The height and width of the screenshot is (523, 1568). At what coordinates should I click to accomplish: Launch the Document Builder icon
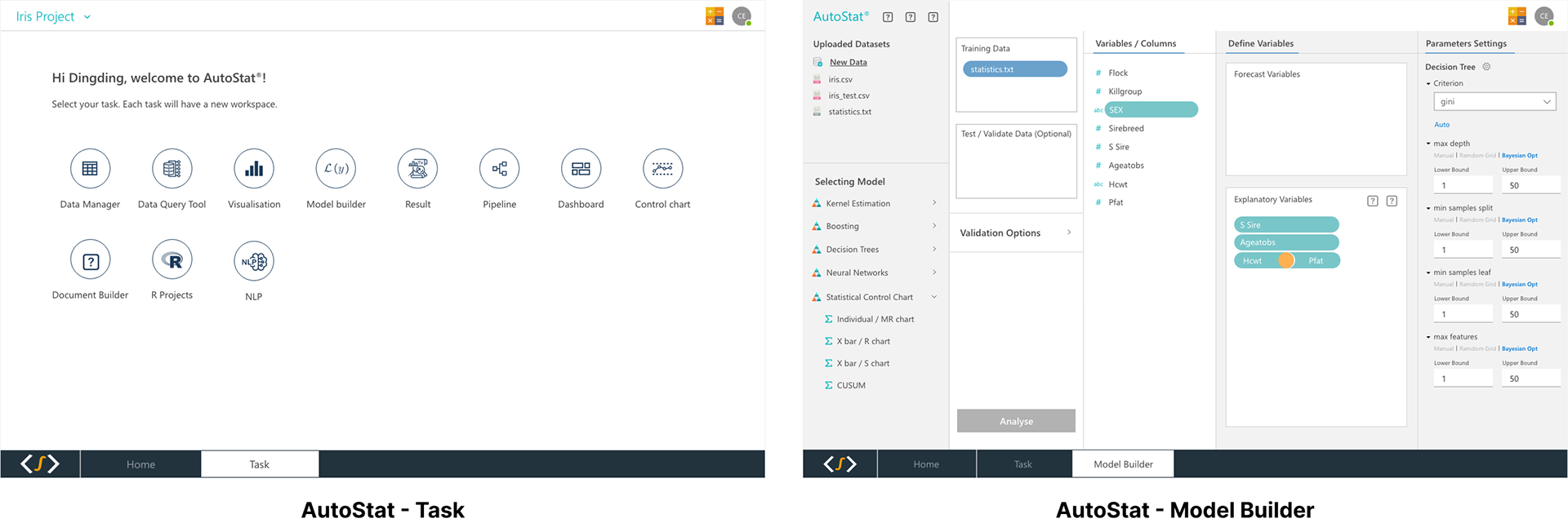pos(90,260)
